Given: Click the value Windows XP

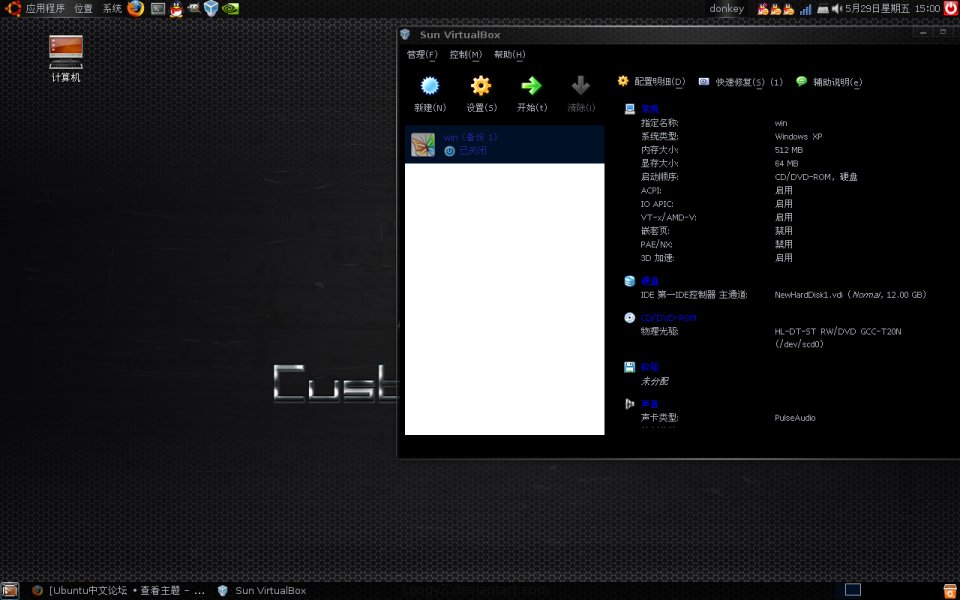Looking at the screenshot, I should pyautogui.click(x=798, y=137).
